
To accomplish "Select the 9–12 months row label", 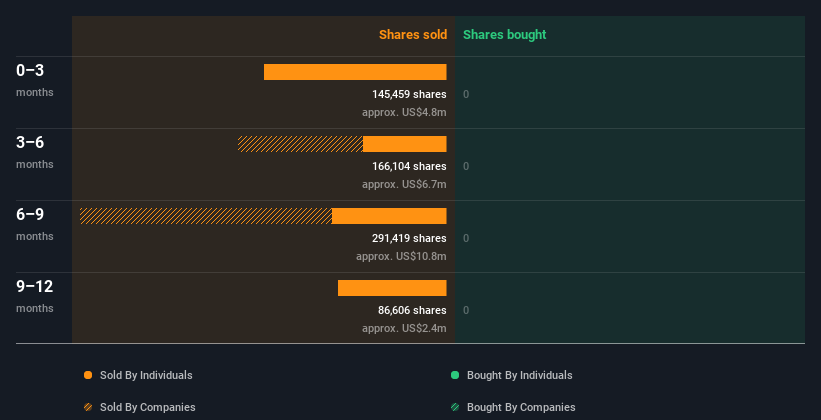I will pos(35,296).
